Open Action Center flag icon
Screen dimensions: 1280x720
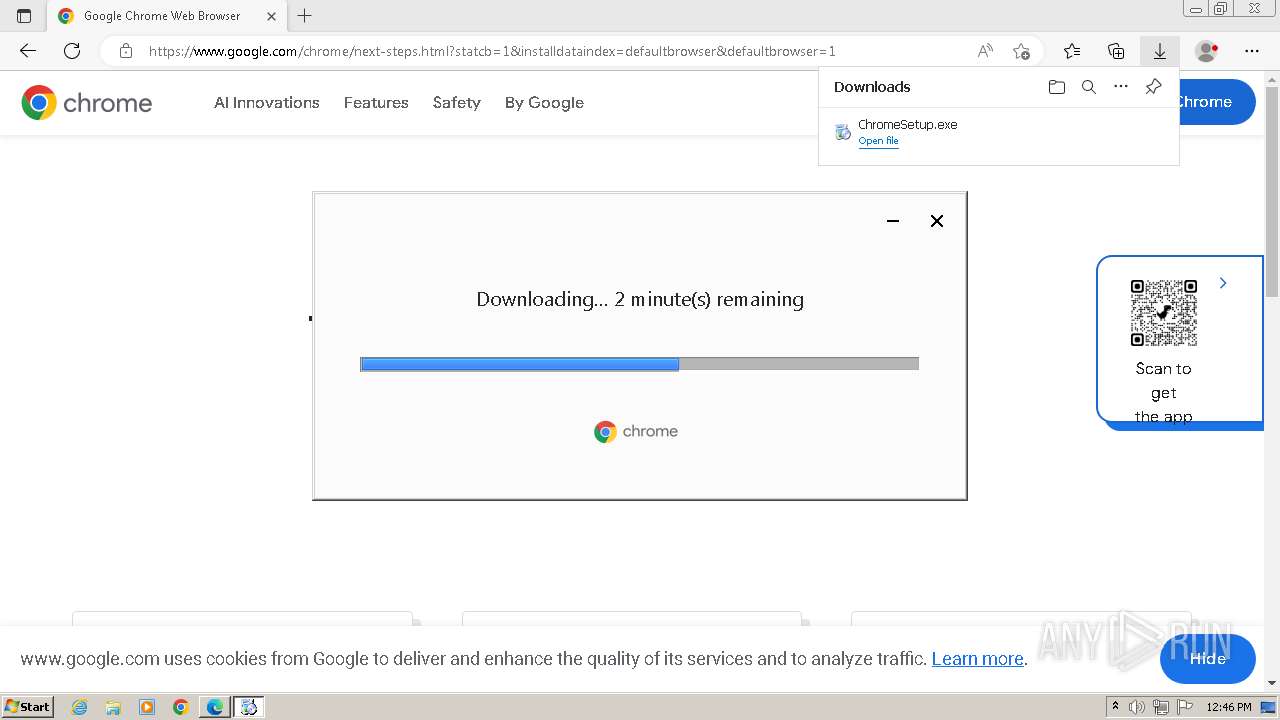1185,707
